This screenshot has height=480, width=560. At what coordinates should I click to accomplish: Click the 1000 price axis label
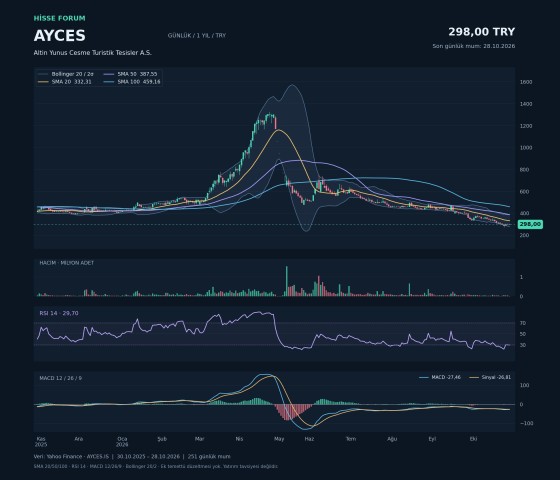526,148
